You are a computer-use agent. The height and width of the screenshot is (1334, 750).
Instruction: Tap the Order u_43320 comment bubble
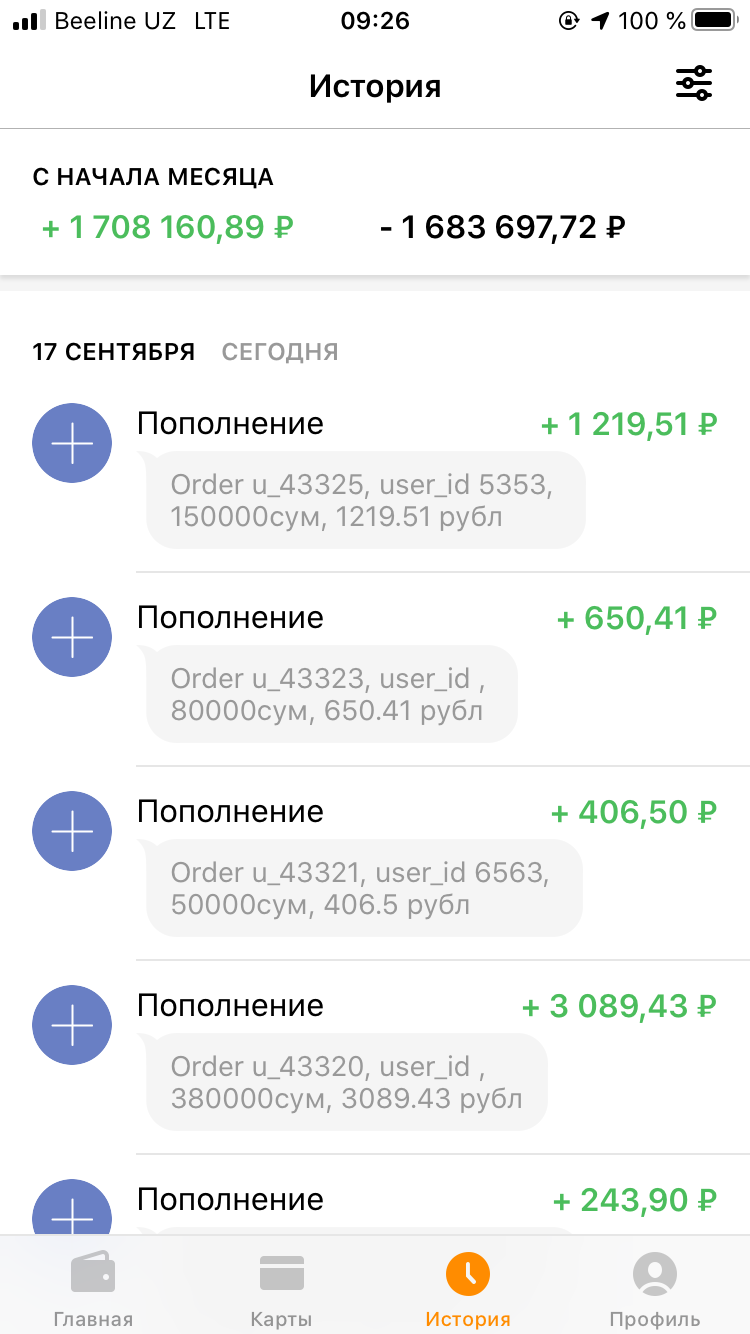pyautogui.click(x=347, y=1083)
